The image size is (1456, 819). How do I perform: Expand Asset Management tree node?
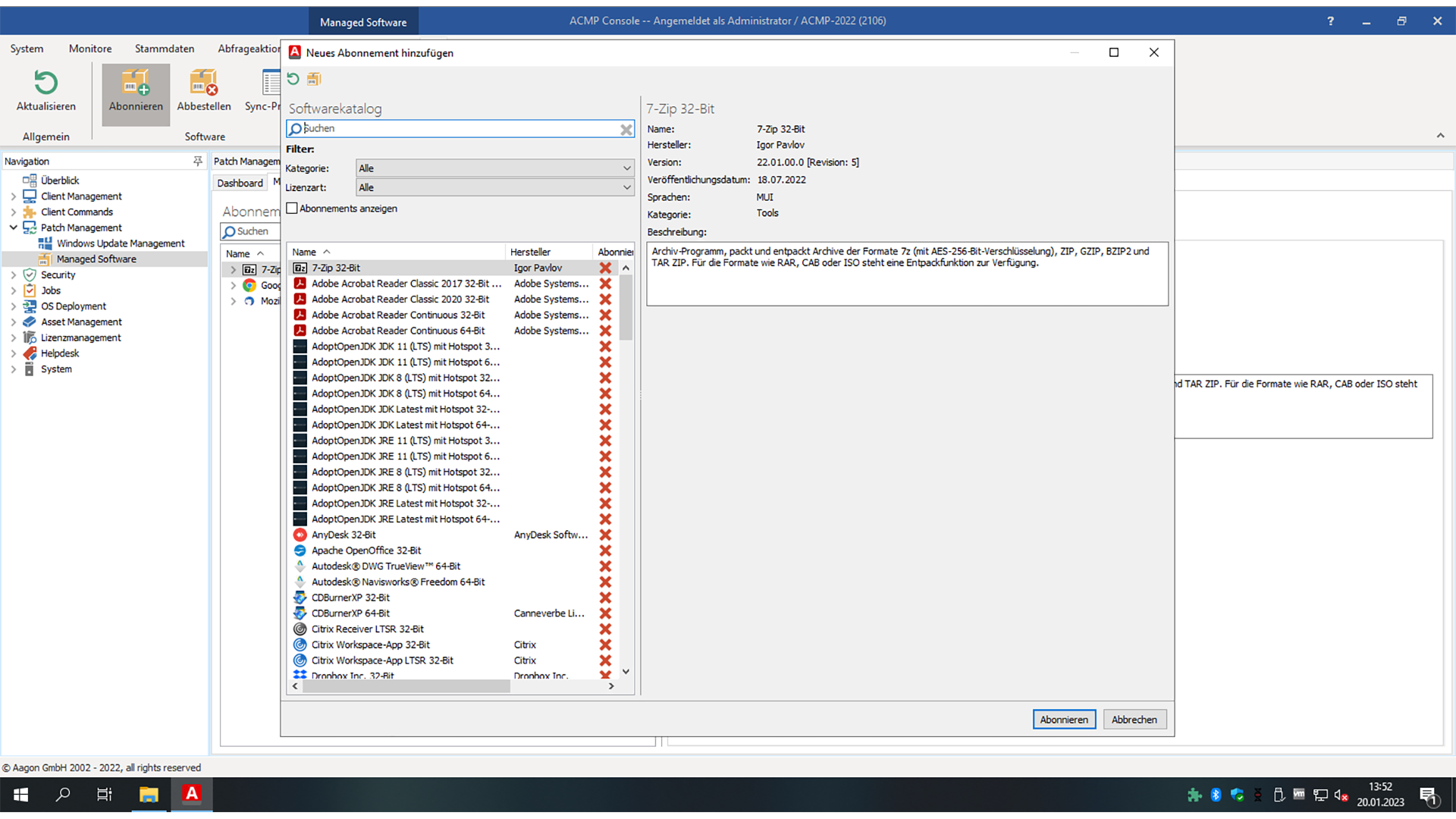point(13,322)
